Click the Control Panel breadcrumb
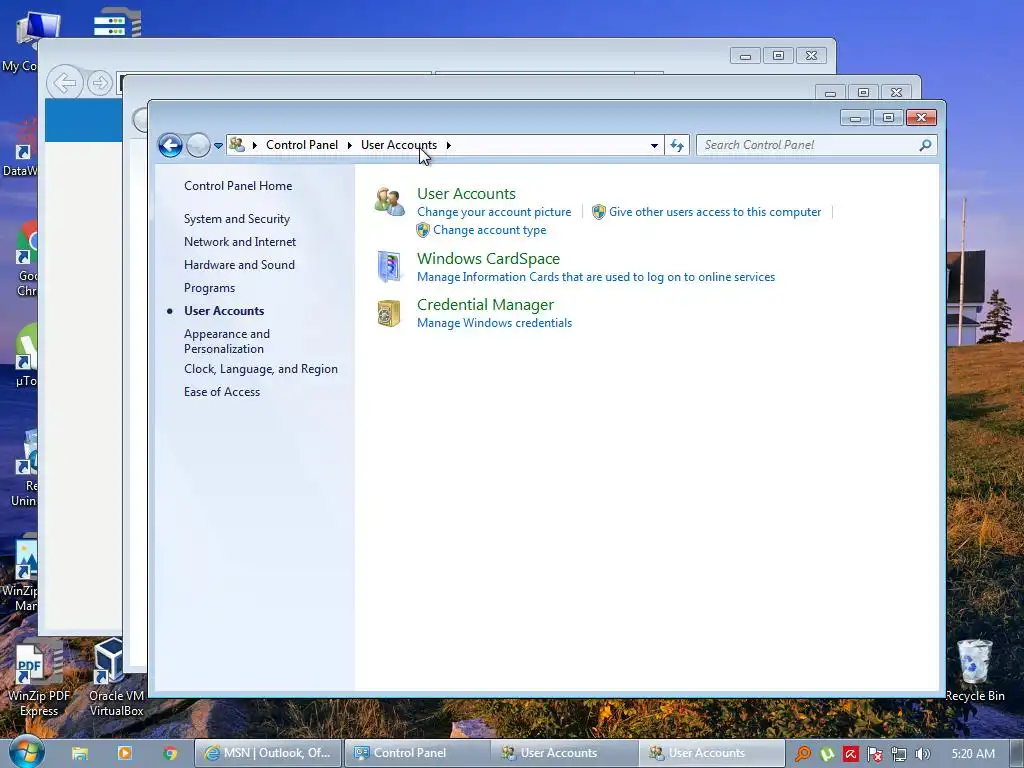The image size is (1024, 768). tap(302, 145)
